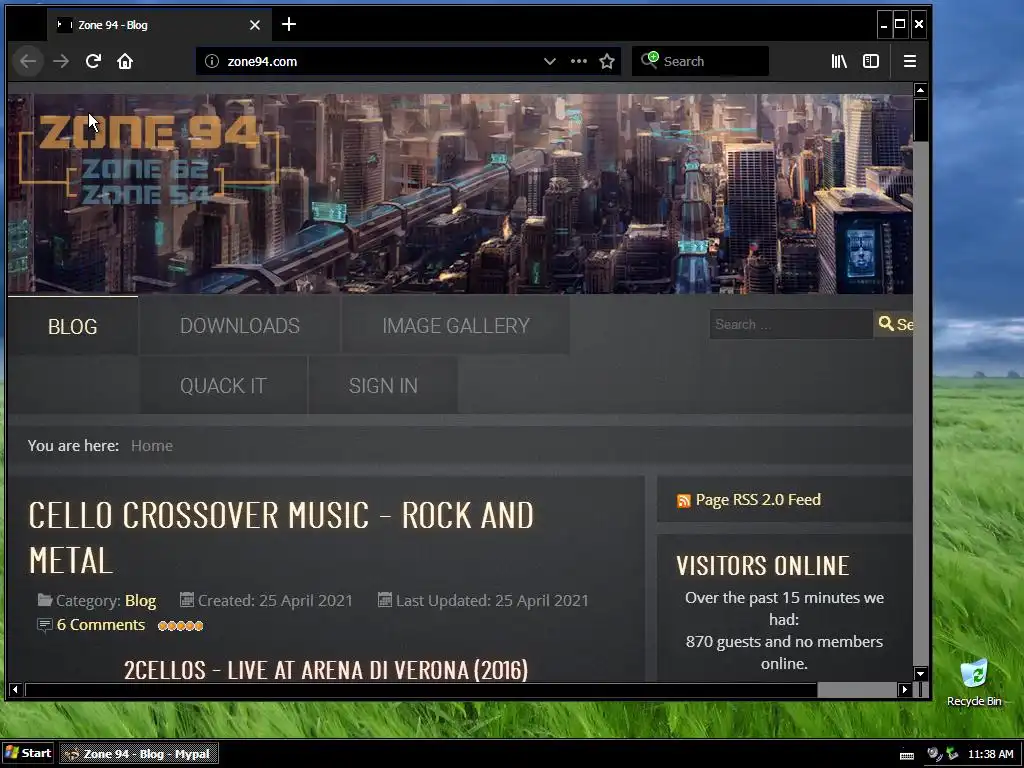Bookmark this page with the star icon
The image size is (1024, 768).
(607, 61)
